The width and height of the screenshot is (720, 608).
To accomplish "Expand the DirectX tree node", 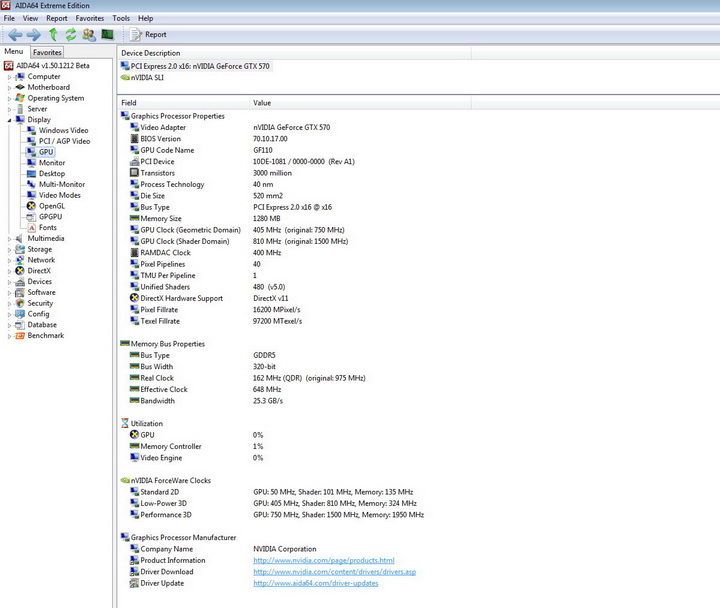I will tap(9, 271).
